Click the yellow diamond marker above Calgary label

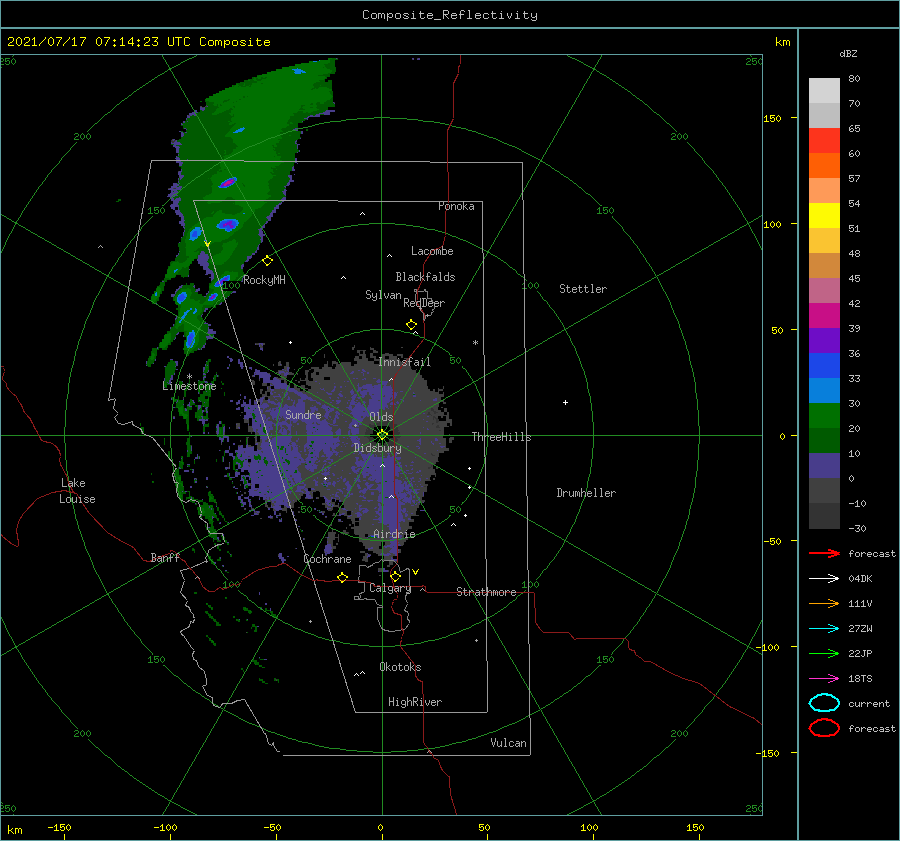pos(395,576)
